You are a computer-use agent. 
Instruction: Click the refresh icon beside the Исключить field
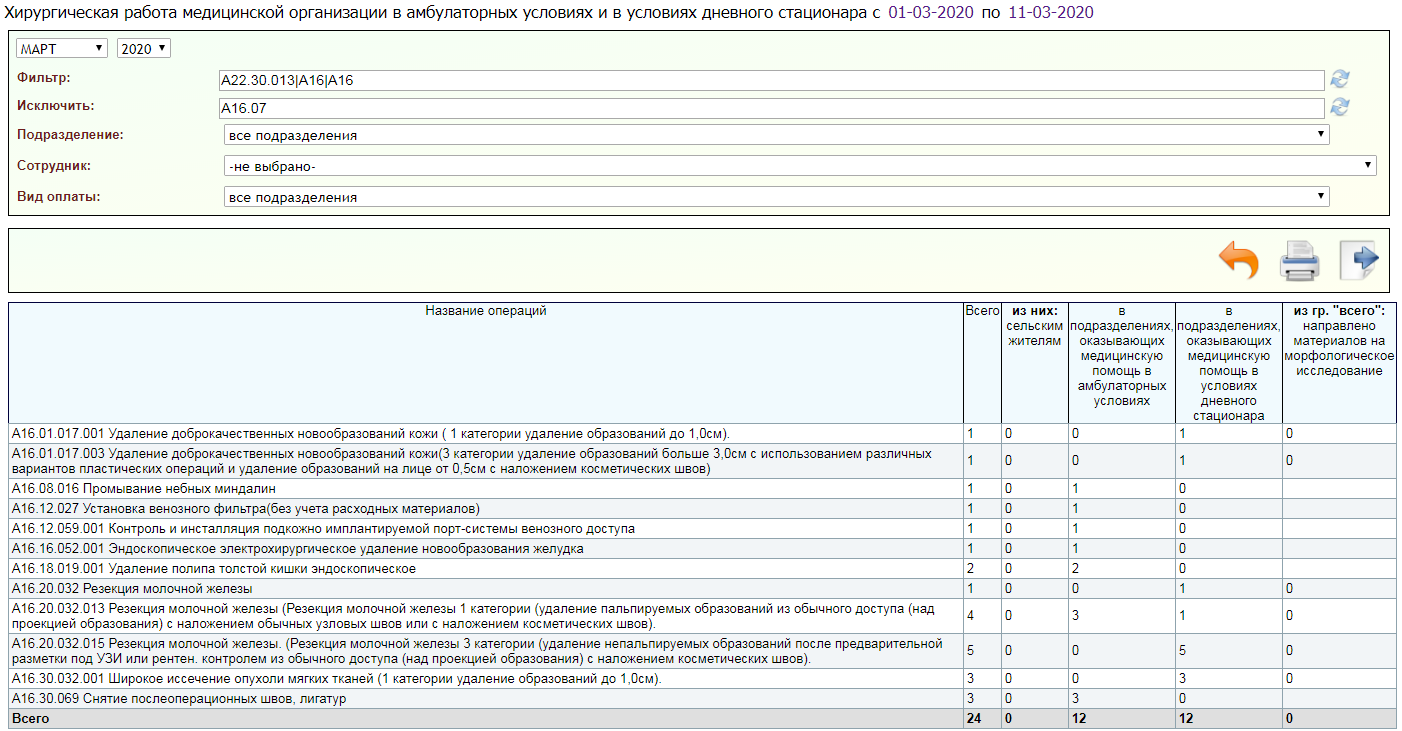click(x=1340, y=107)
